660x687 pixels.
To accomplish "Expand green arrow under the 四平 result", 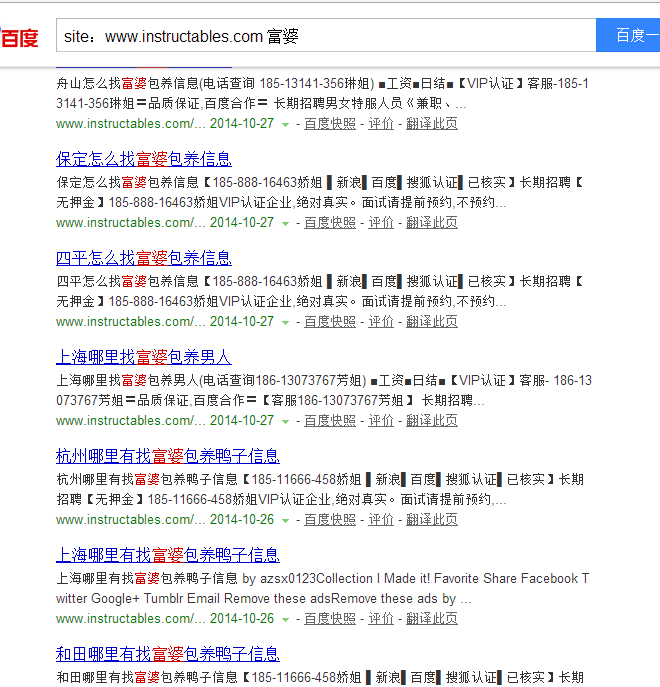I will tap(286, 323).
